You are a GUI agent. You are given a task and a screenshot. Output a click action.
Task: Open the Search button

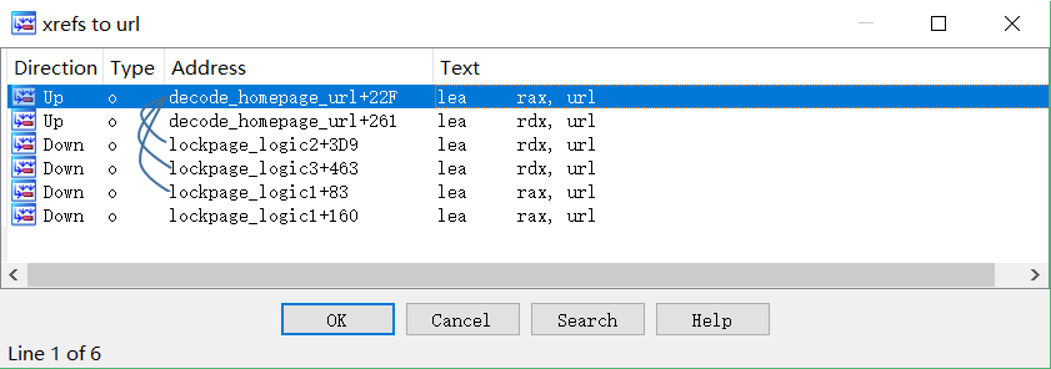coord(588,319)
